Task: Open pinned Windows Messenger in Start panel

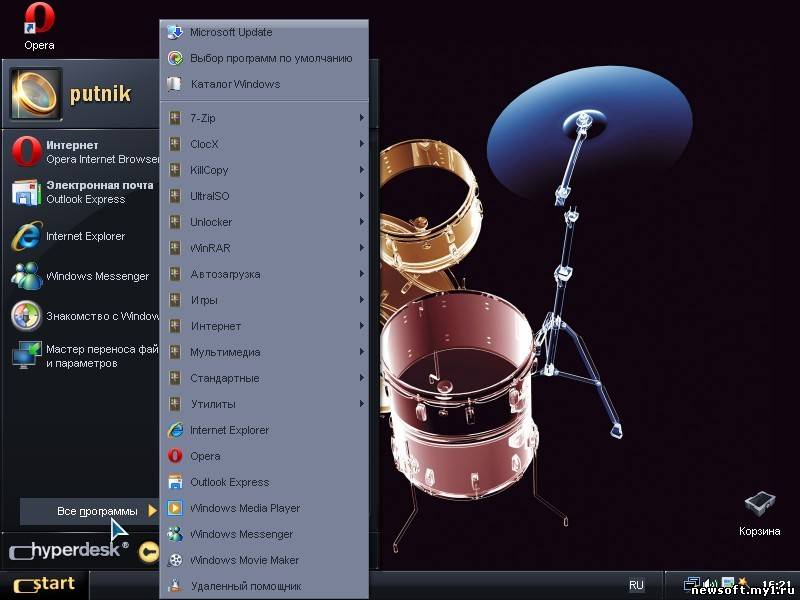Action: pyautogui.click(x=27, y=276)
